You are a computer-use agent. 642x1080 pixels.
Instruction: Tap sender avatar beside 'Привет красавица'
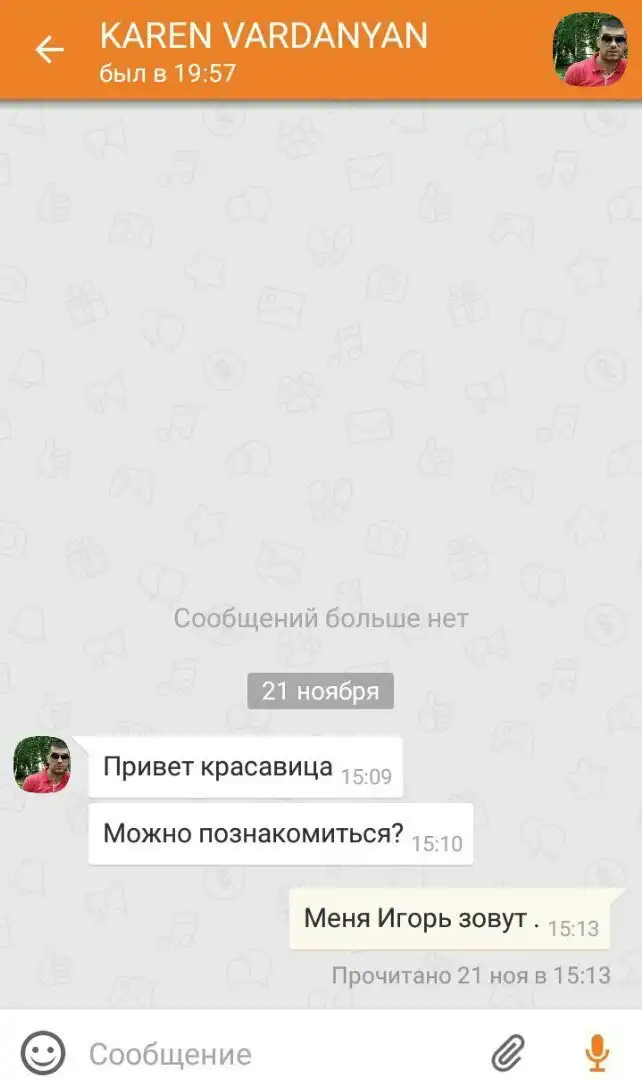click(42, 765)
